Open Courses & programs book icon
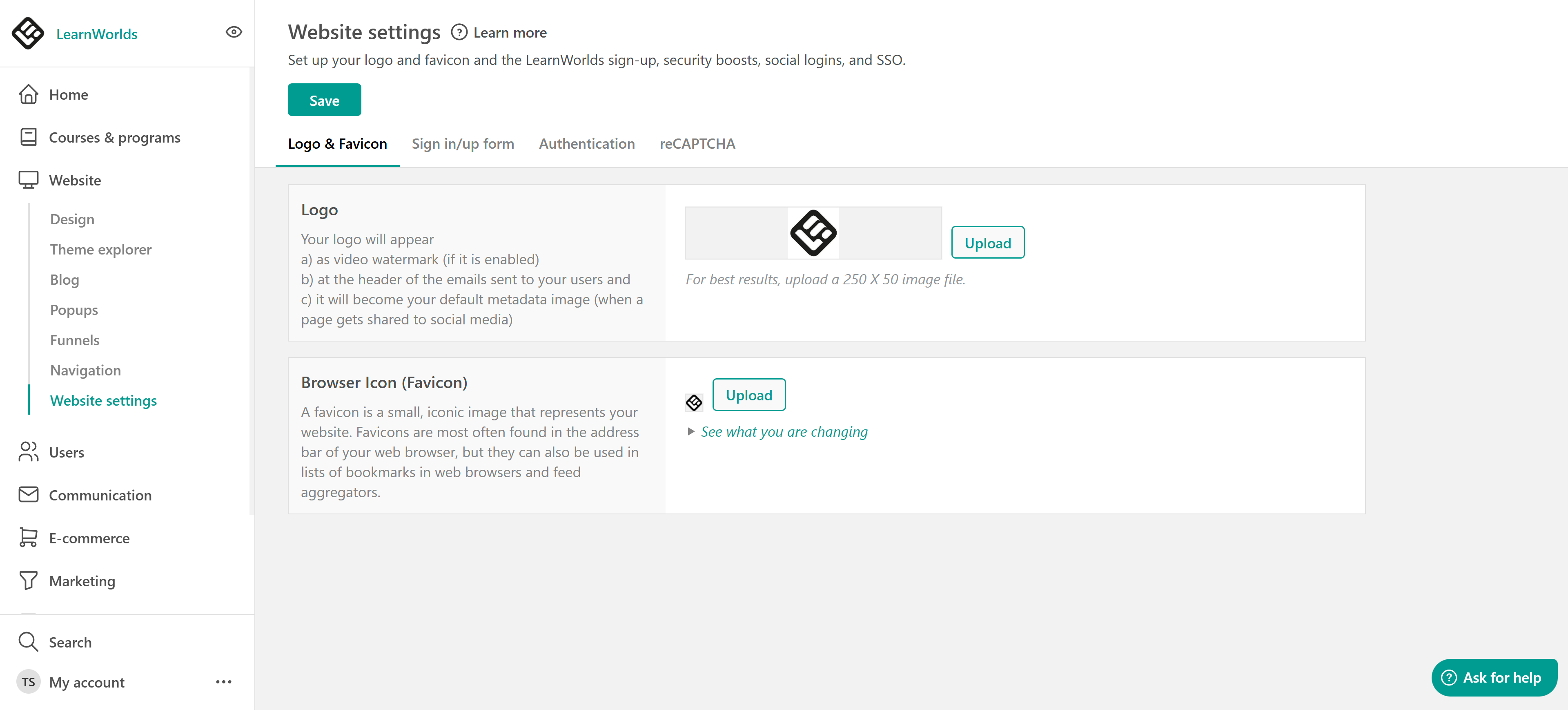This screenshot has width=1568, height=710. [29, 137]
